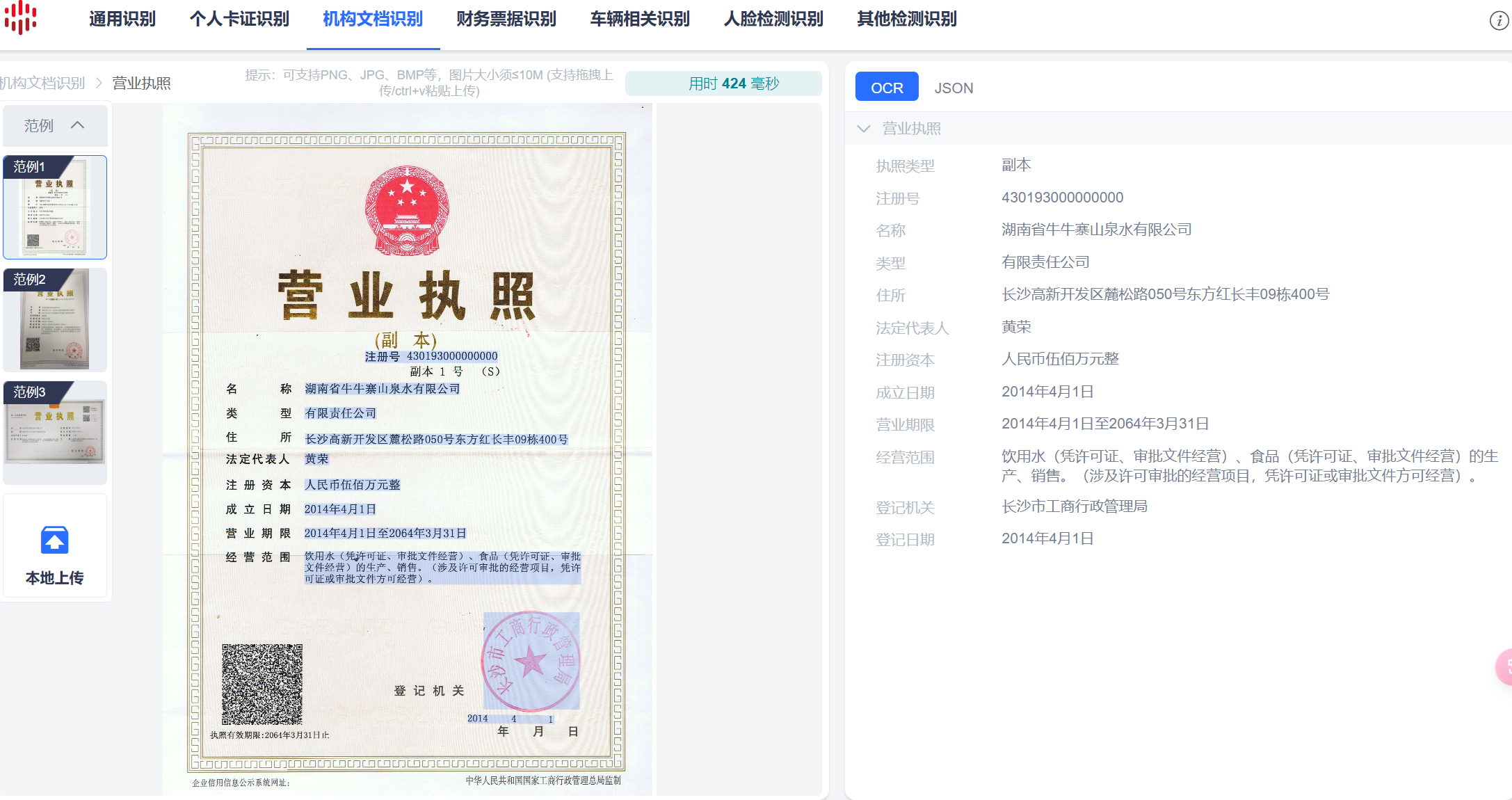Open the 个人卡证识别 tab
This screenshot has height=800, width=1512.
239,19
